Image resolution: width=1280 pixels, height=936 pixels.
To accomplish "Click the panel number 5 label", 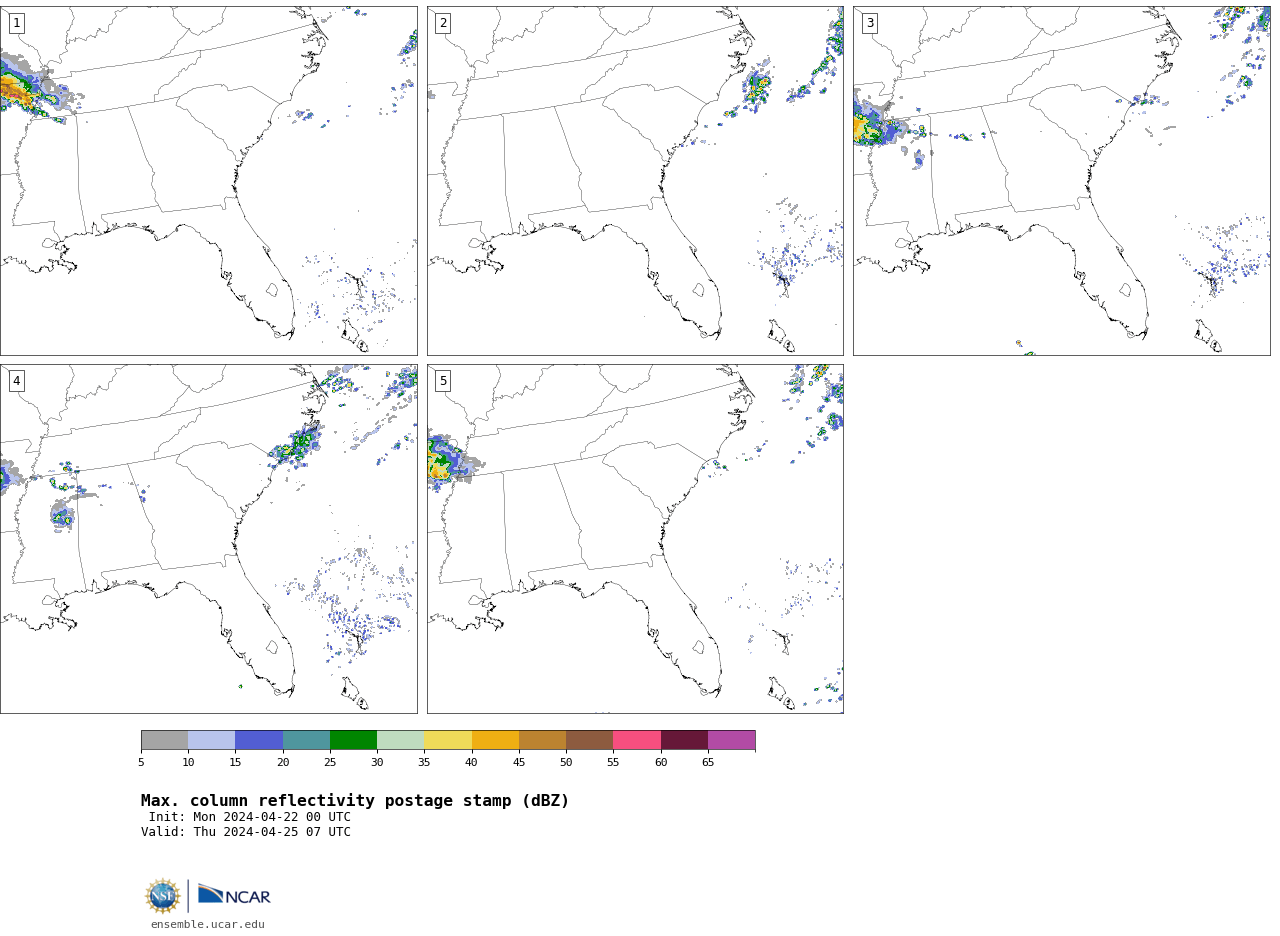I will [x=443, y=381].
